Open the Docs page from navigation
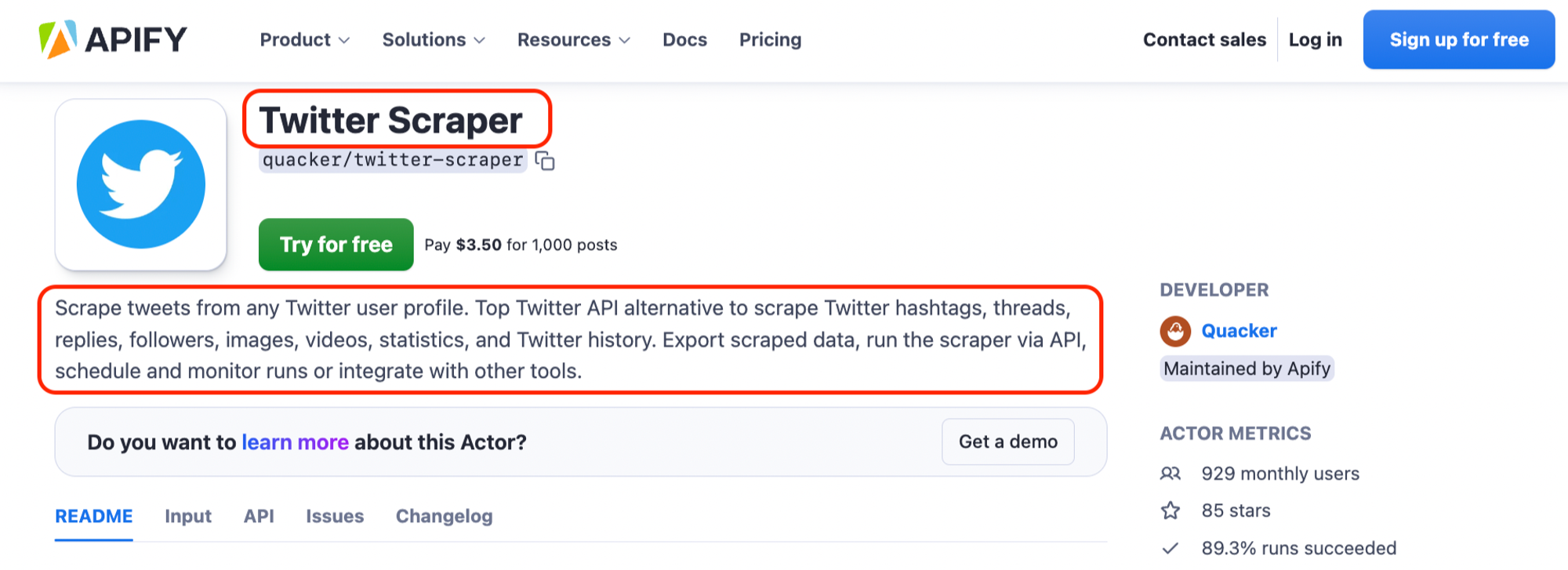 point(684,40)
